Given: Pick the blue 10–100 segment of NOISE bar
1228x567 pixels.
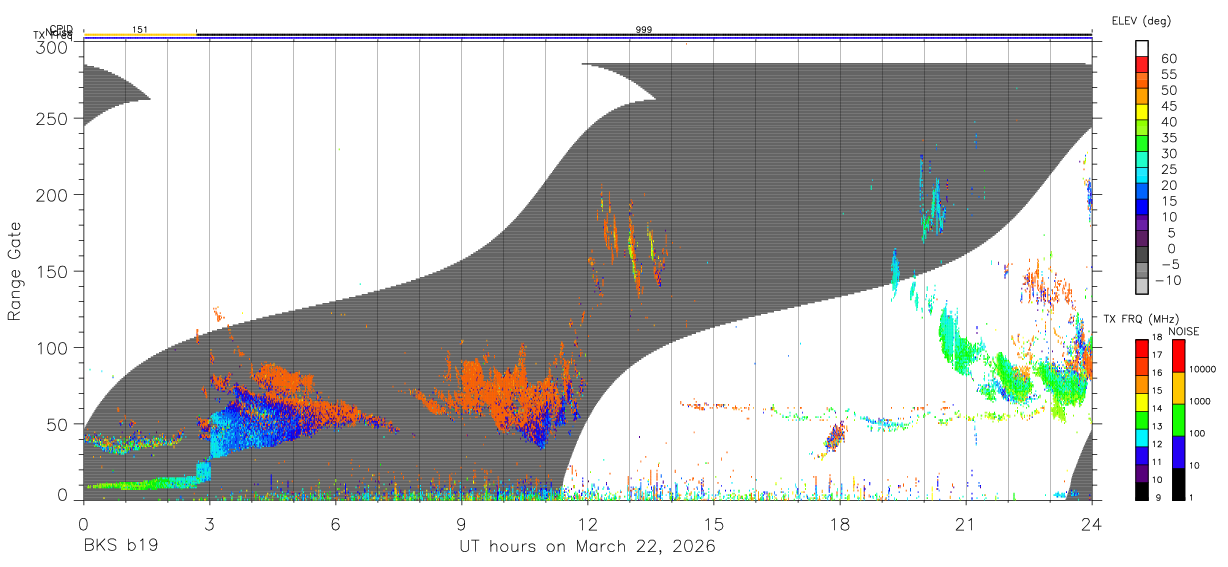Looking at the screenshot, I should [x=1177, y=451].
